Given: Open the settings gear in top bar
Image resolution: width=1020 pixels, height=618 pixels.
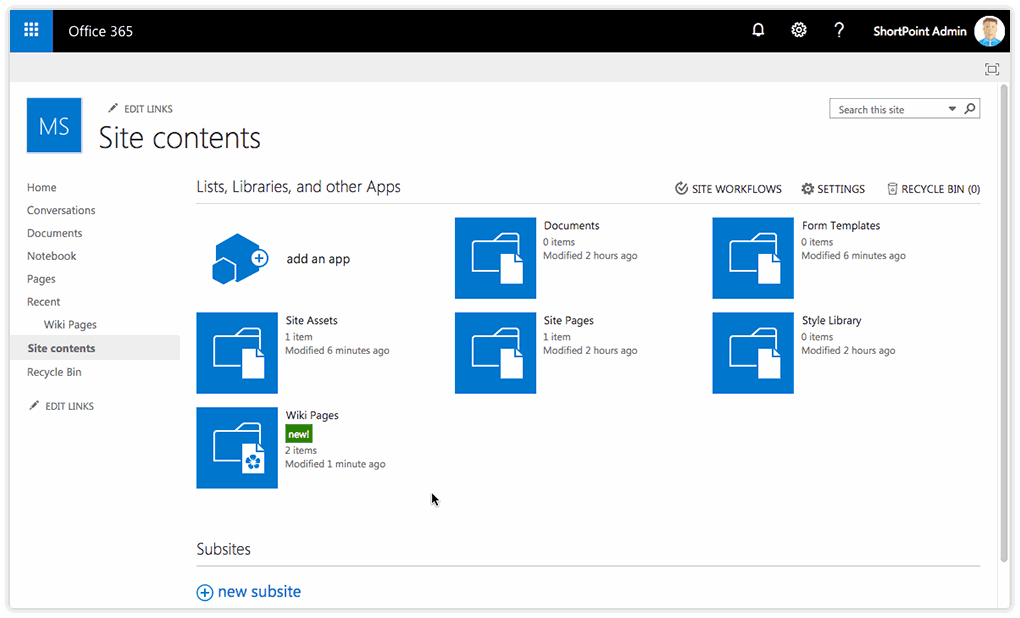Looking at the screenshot, I should (x=799, y=30).
